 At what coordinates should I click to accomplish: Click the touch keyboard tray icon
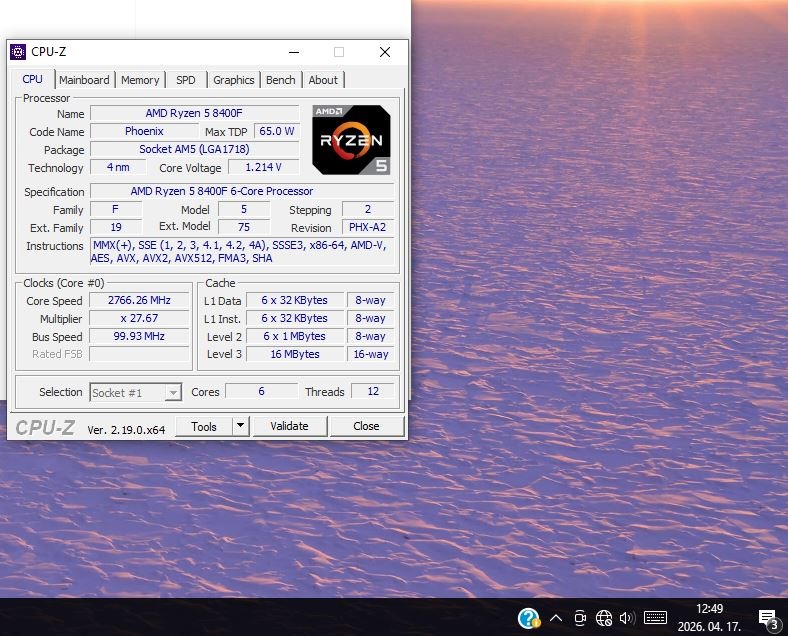(655, 617)
